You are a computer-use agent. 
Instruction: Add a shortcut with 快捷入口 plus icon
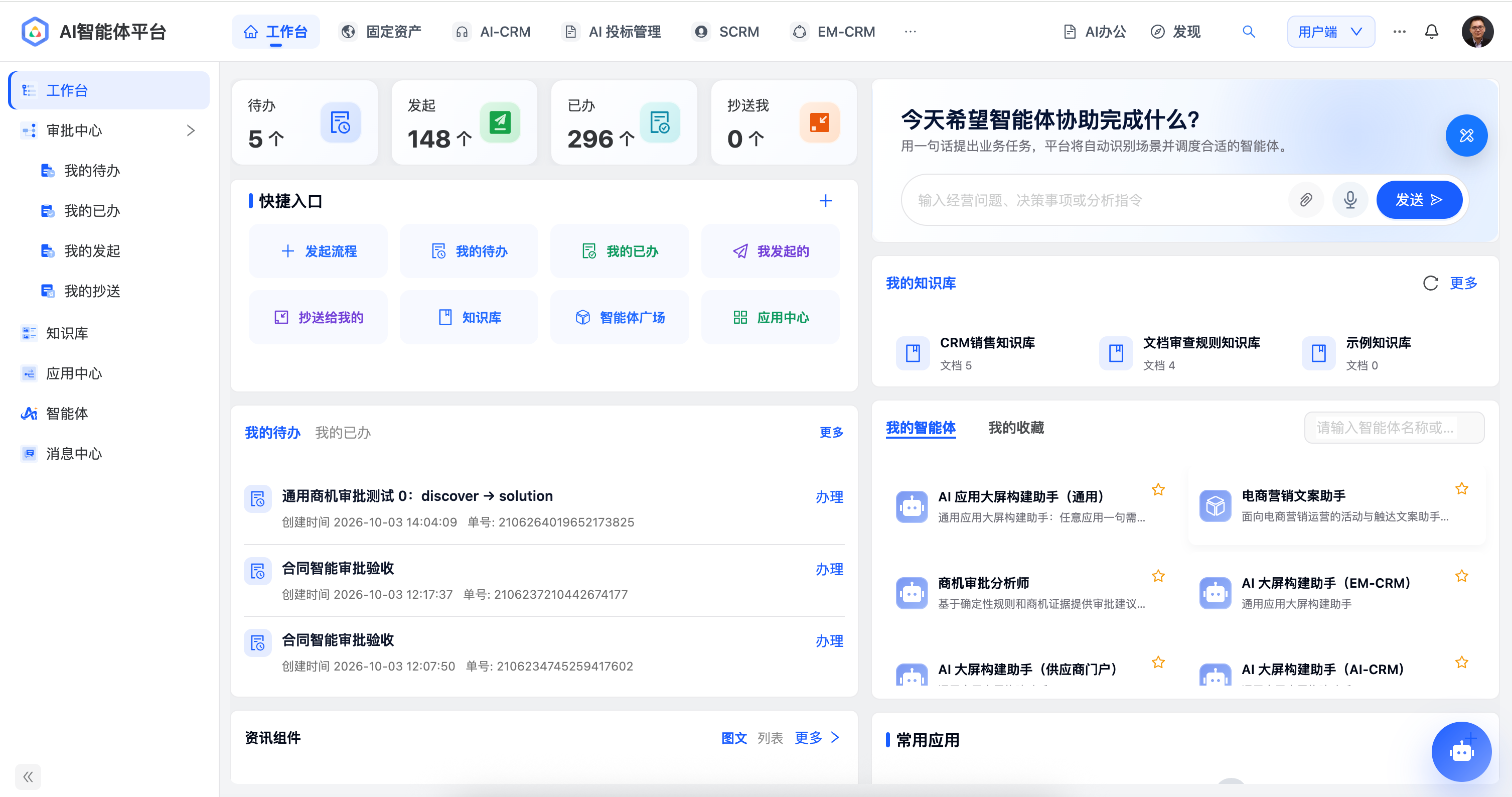(825, 201)
